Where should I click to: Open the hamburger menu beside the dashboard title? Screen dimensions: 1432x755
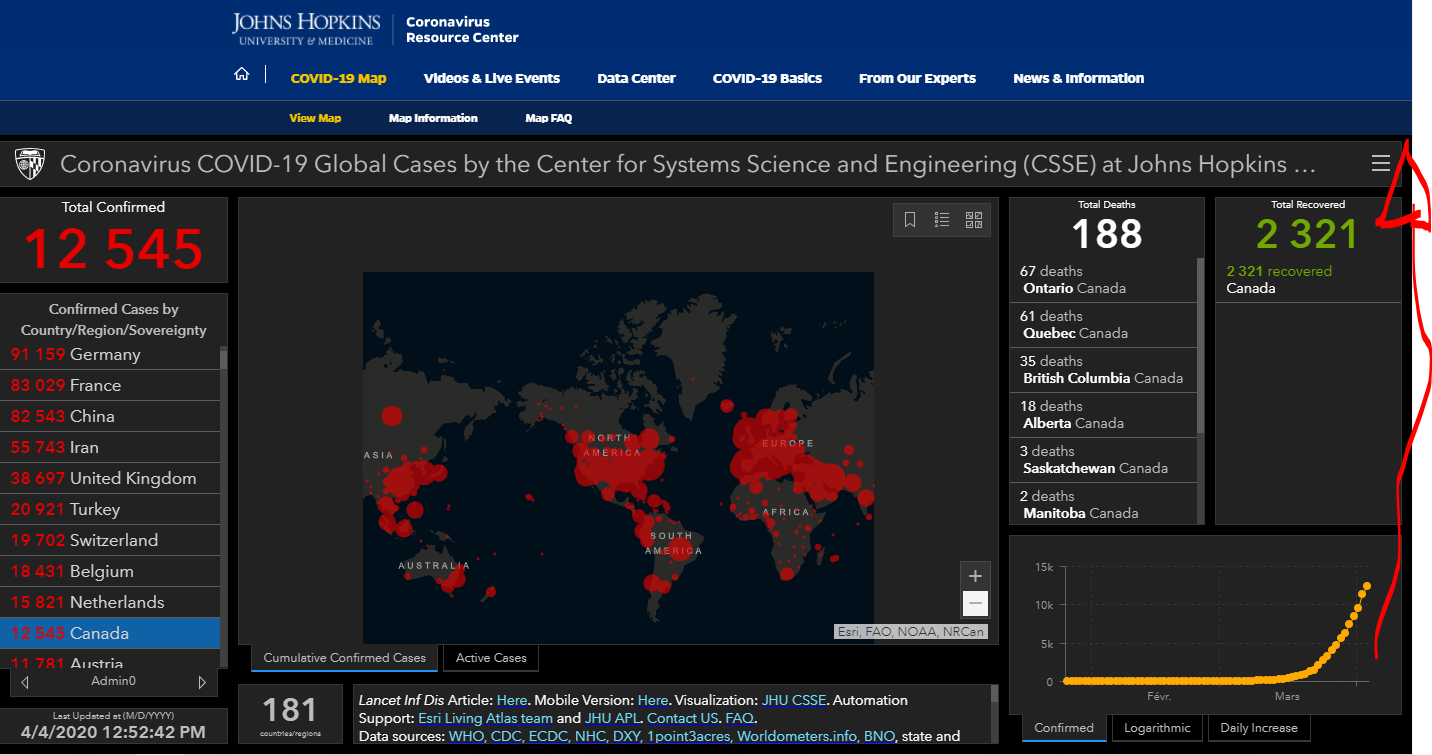click(x=1381, y=163)
